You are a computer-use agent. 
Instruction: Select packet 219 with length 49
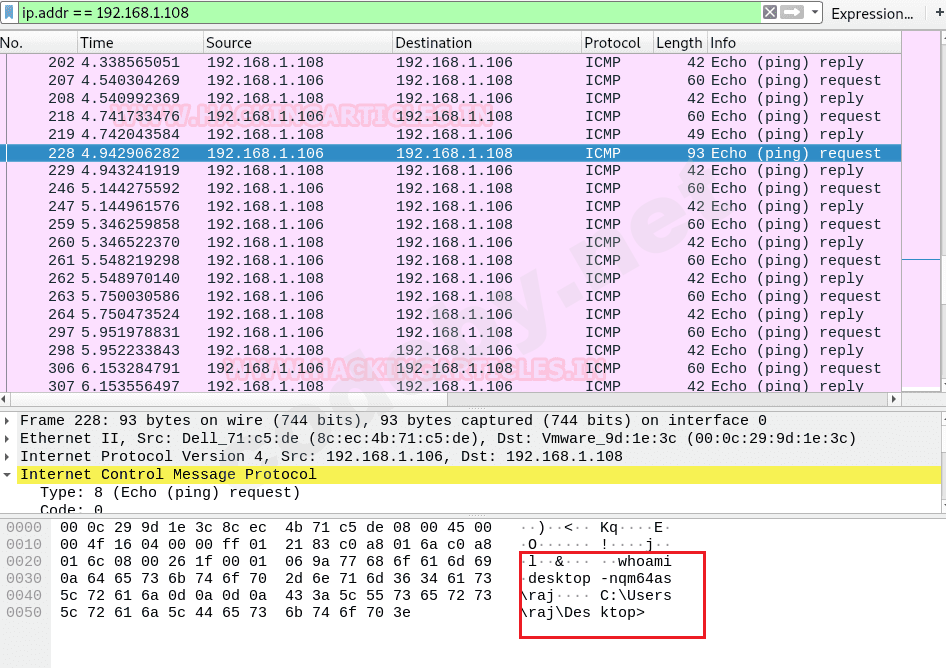[x=452, y=135]
